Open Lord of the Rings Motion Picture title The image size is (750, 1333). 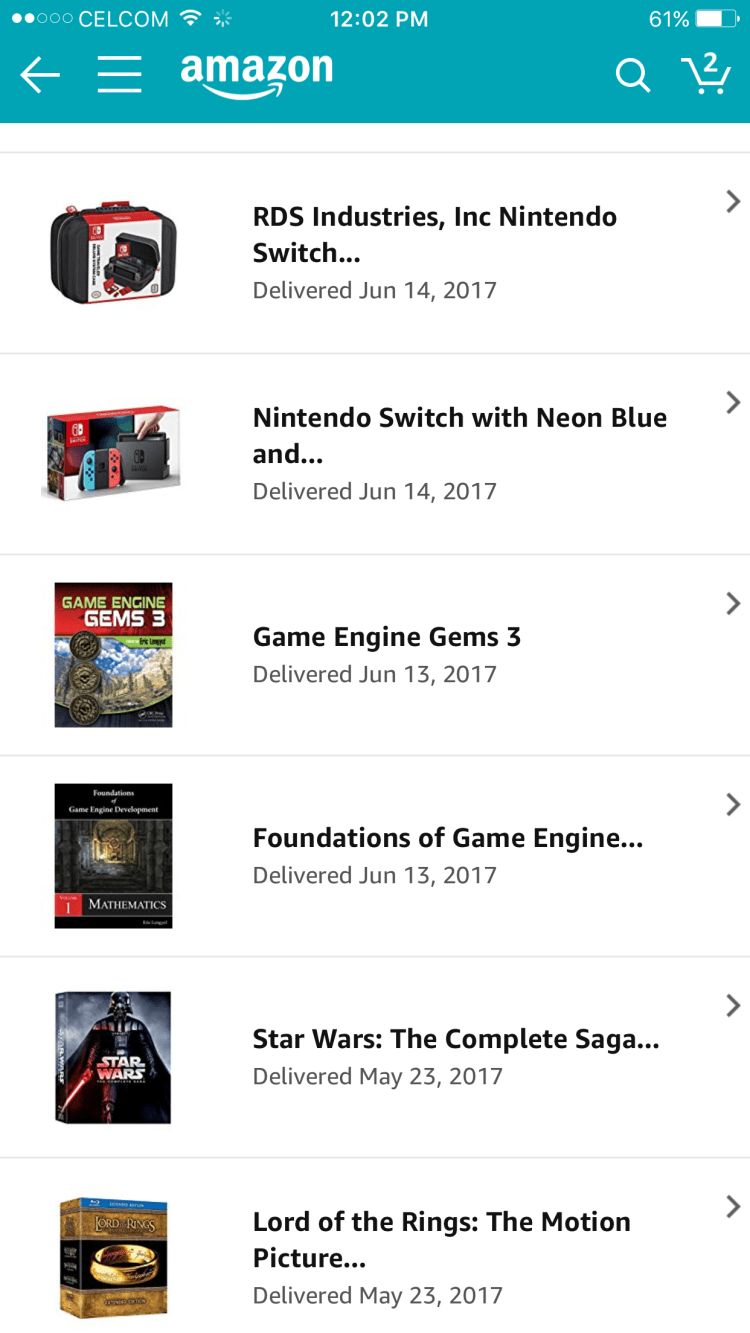pyautogui.click(x=442, y=1239)
